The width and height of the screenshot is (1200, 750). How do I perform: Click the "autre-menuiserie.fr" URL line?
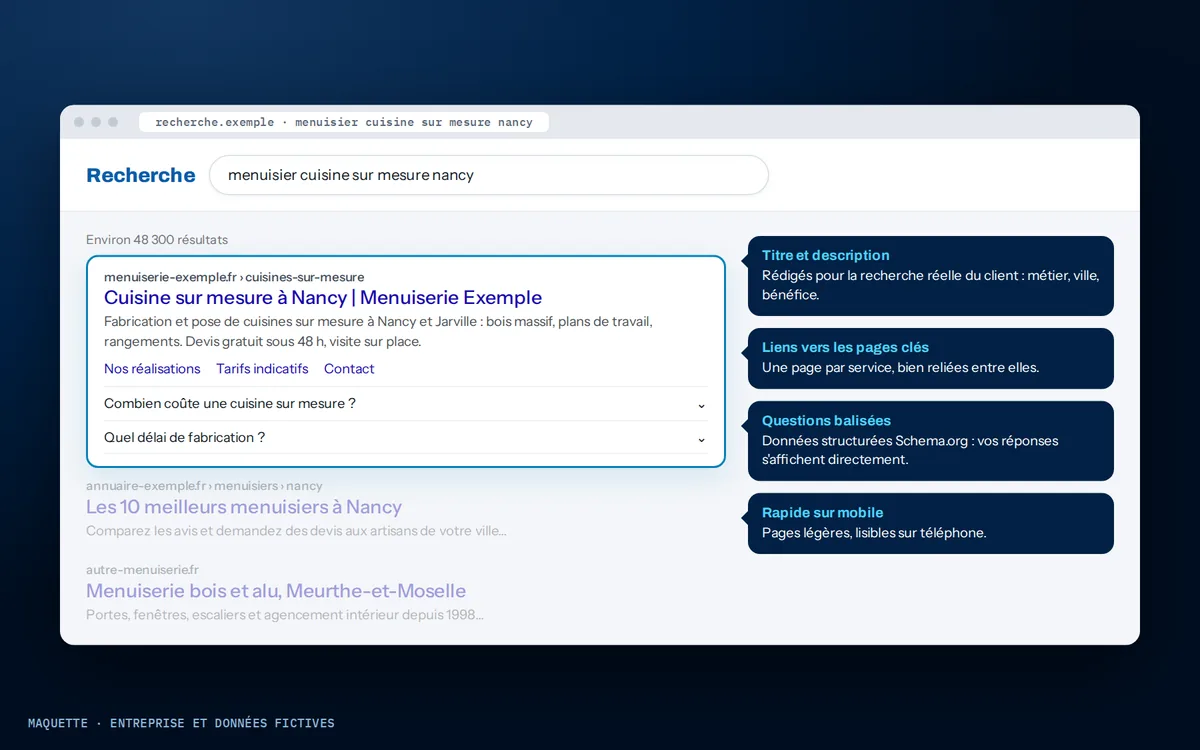(x=142, y=570)
